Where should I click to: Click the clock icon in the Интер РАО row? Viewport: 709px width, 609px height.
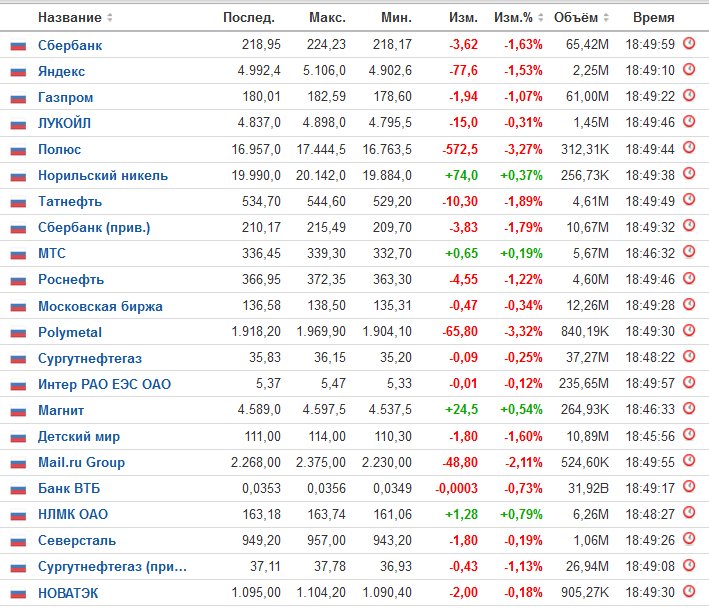pos(689,382)
